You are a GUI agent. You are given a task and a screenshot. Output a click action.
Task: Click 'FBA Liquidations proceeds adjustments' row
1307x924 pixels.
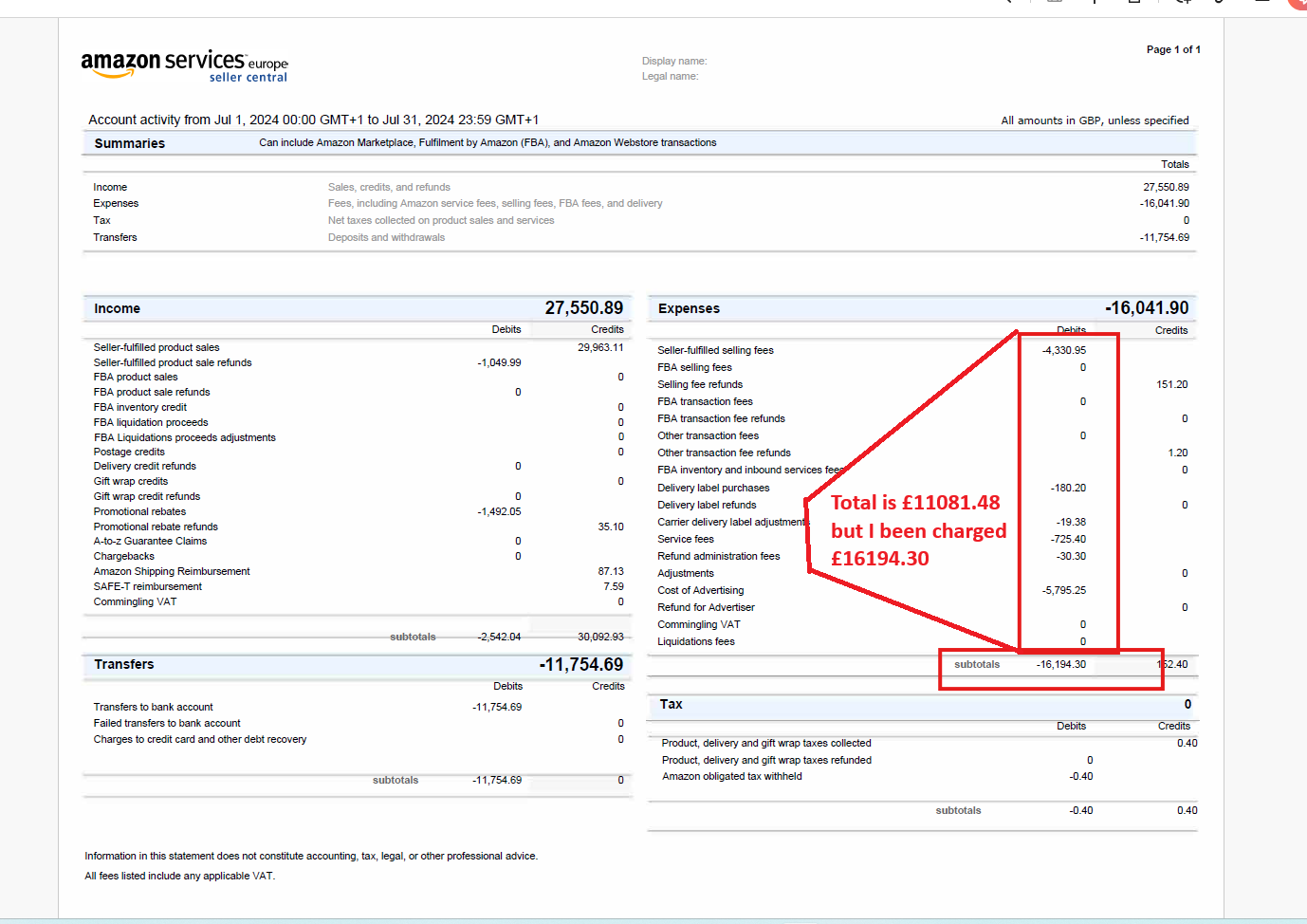[x=185, y=437]
